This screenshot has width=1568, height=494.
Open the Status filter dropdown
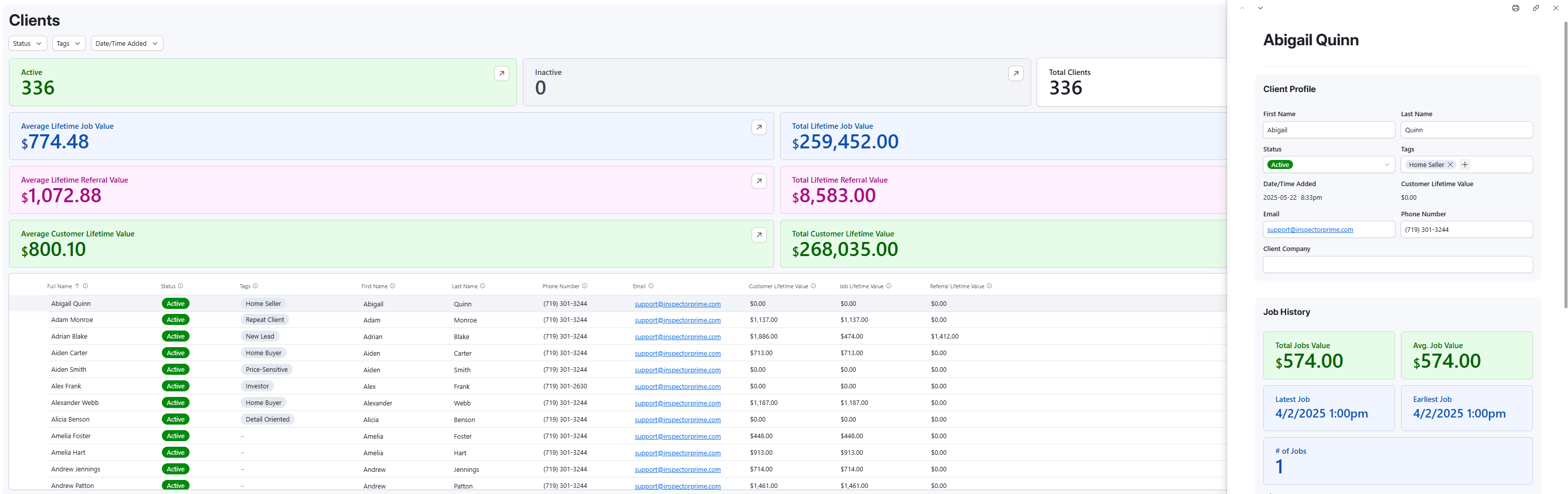tap(27, 44)
